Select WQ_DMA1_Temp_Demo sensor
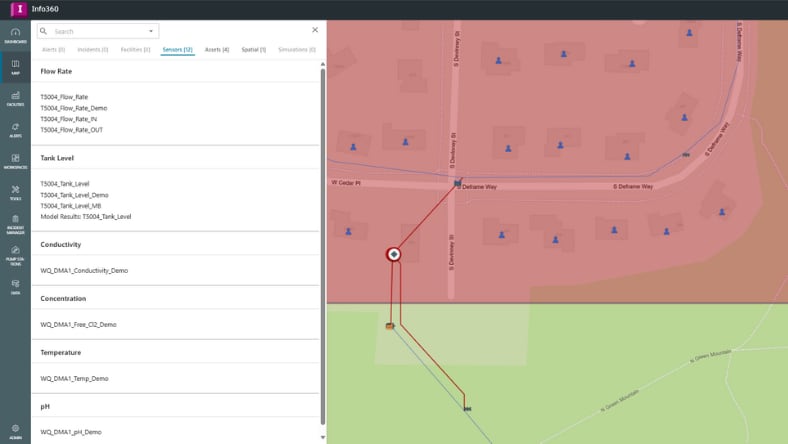 point(74,379)
